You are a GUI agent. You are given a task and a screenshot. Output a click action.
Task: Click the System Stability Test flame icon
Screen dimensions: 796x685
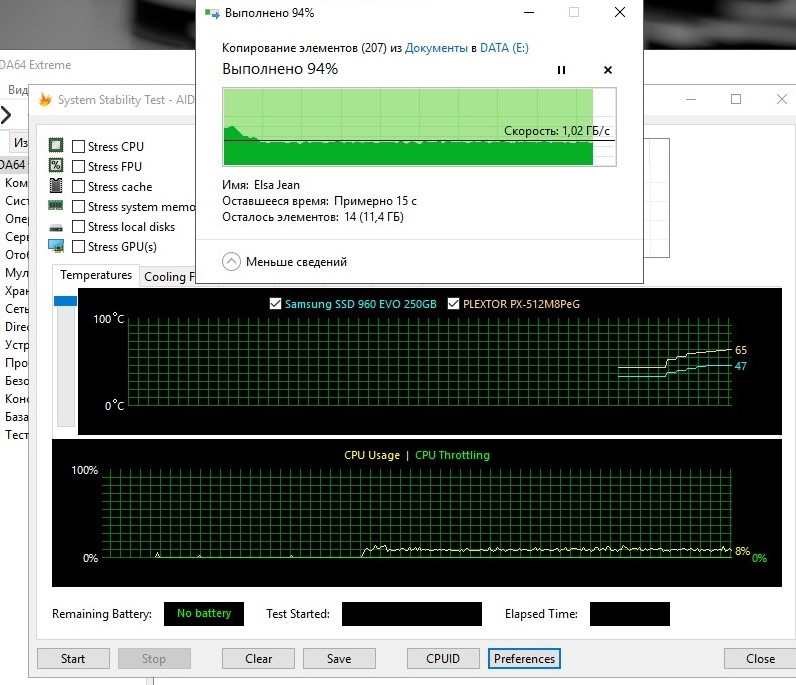(46, 100)
